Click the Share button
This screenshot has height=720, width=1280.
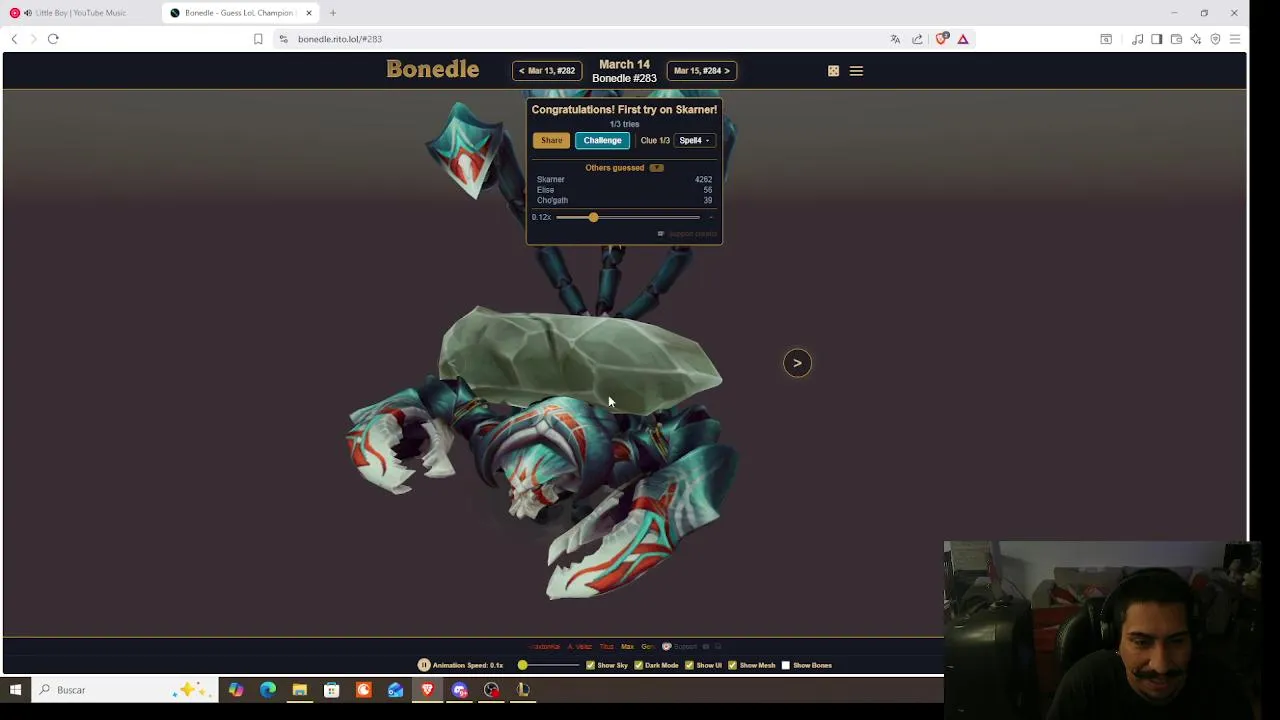551,141
